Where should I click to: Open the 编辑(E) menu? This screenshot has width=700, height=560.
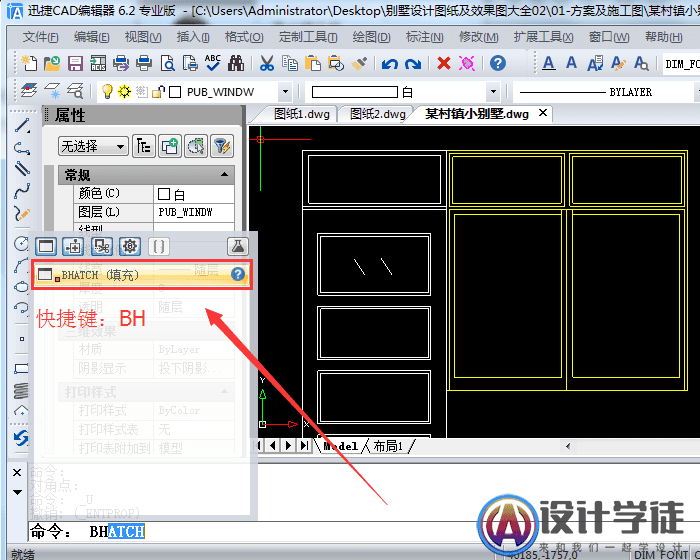91,37
